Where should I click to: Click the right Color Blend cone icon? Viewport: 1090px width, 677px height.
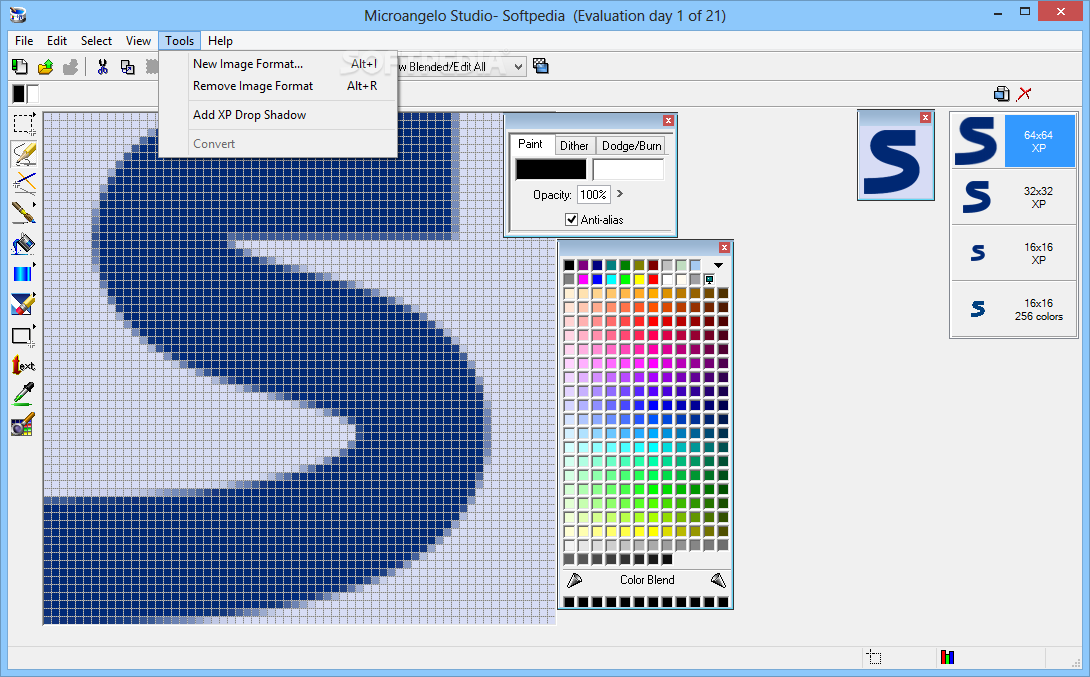[x=718, y=580]
